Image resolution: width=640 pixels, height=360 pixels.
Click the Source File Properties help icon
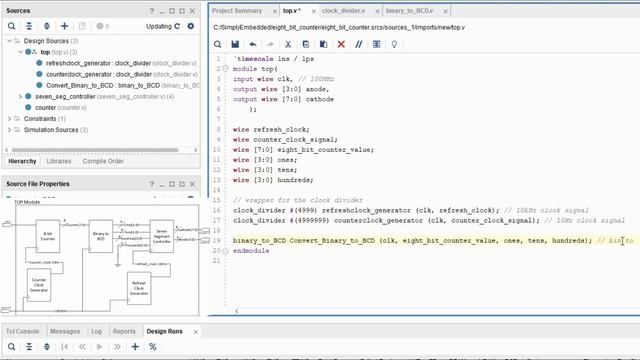152,184
